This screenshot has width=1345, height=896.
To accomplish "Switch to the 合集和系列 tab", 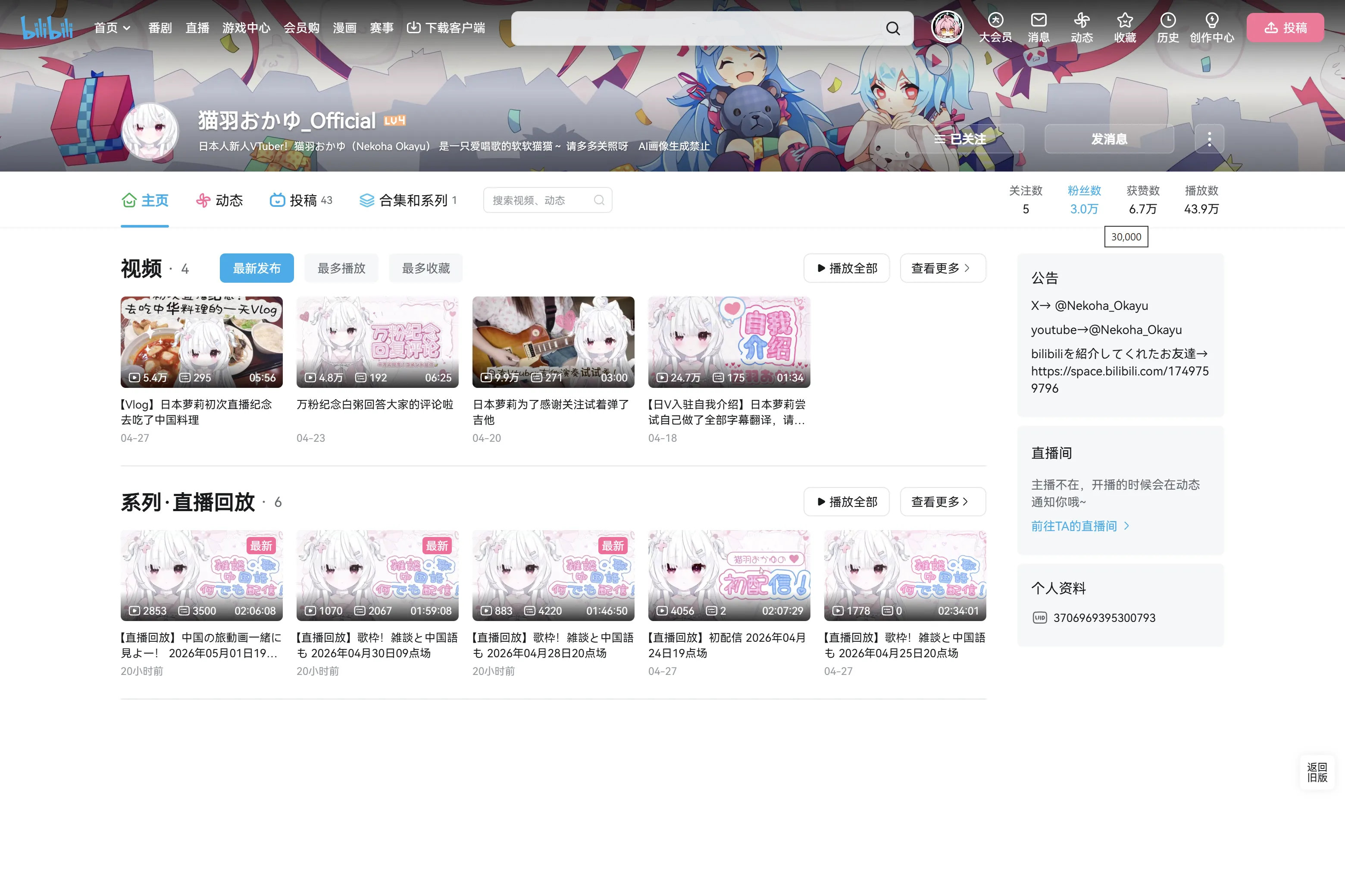I will (x=407, y=200).
